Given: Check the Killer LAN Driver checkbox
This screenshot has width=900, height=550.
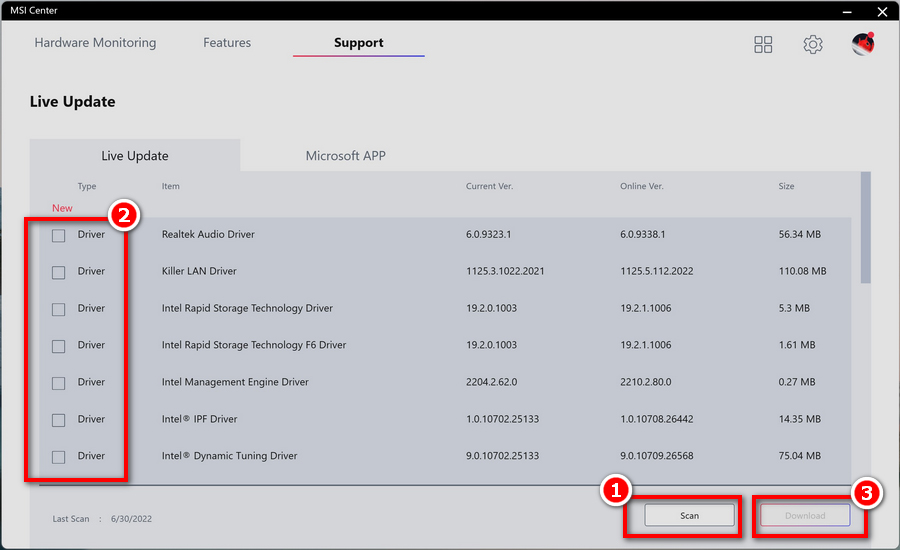Looking at the screenshot, I should tap(59, 272).
